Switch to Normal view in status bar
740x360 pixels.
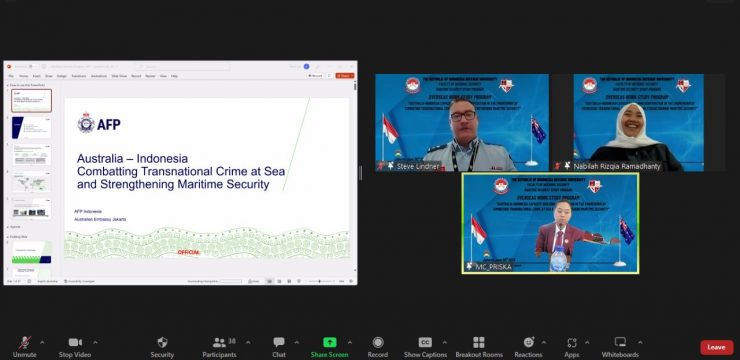(x=269, y=281)
